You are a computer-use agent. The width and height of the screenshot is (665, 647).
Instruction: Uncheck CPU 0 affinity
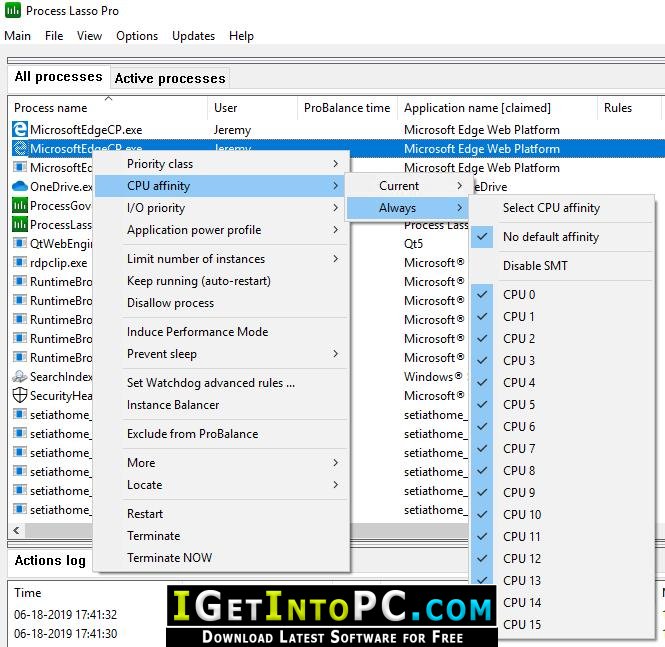click(x=562, y=295)
